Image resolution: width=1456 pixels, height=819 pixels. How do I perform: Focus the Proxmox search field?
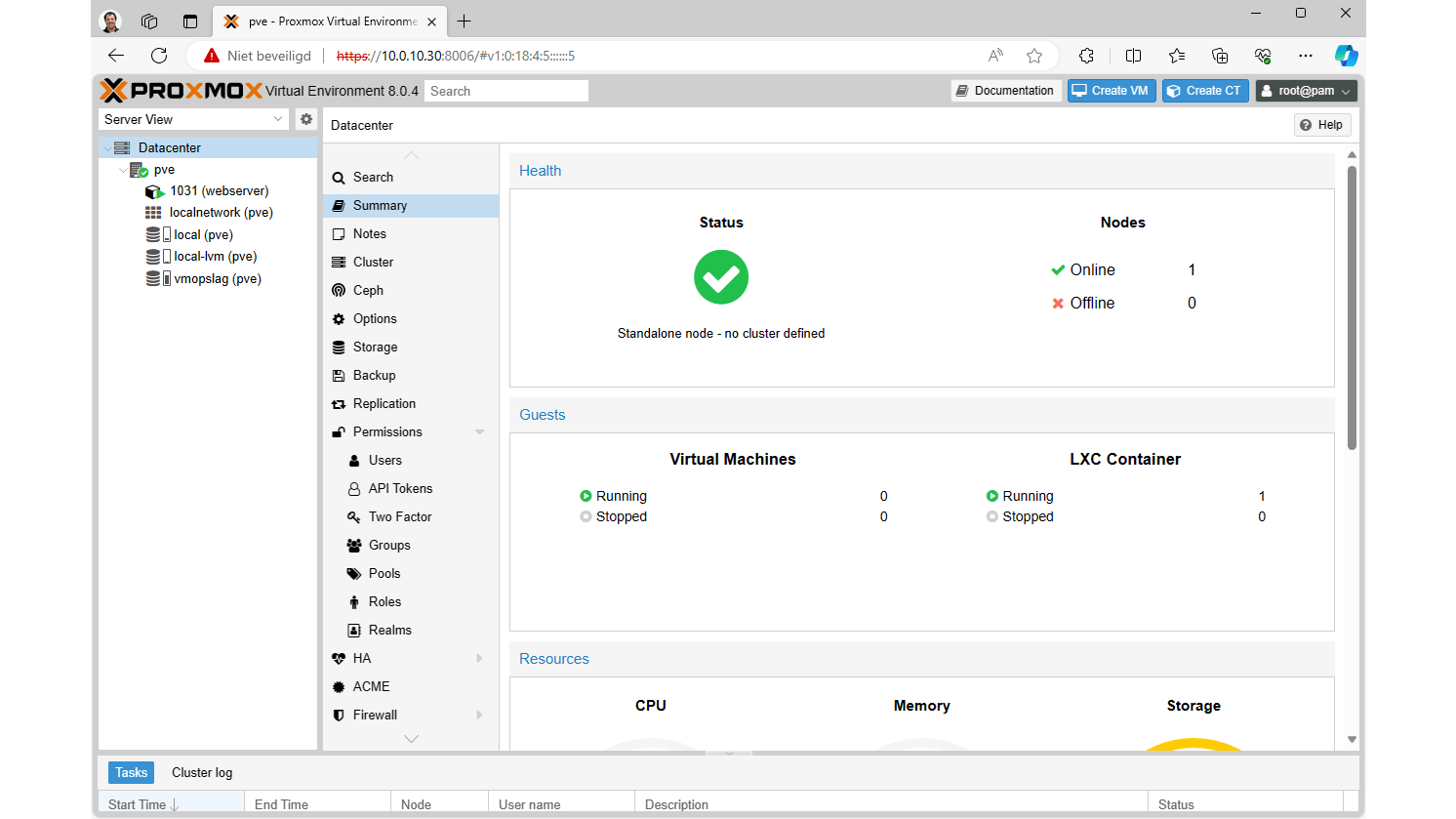point(506,91)
